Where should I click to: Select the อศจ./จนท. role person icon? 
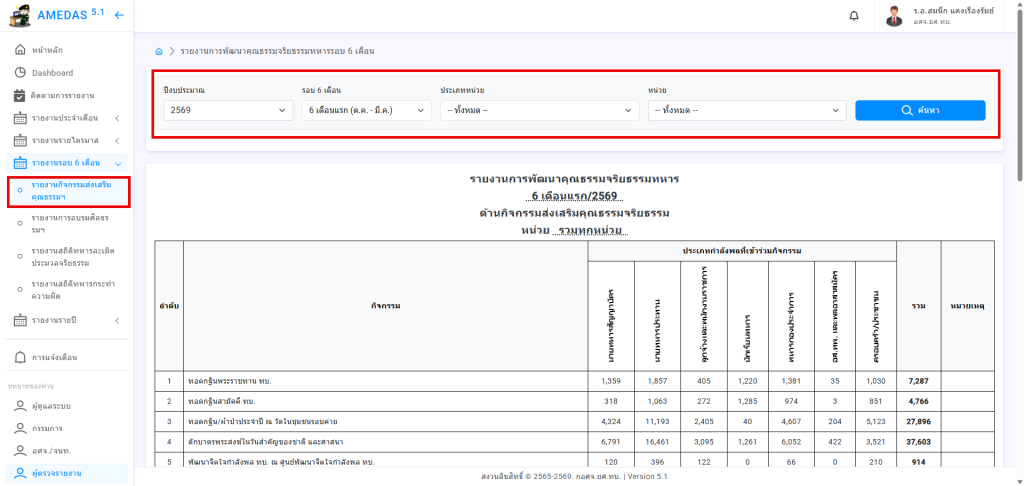[x=20, y=451]
